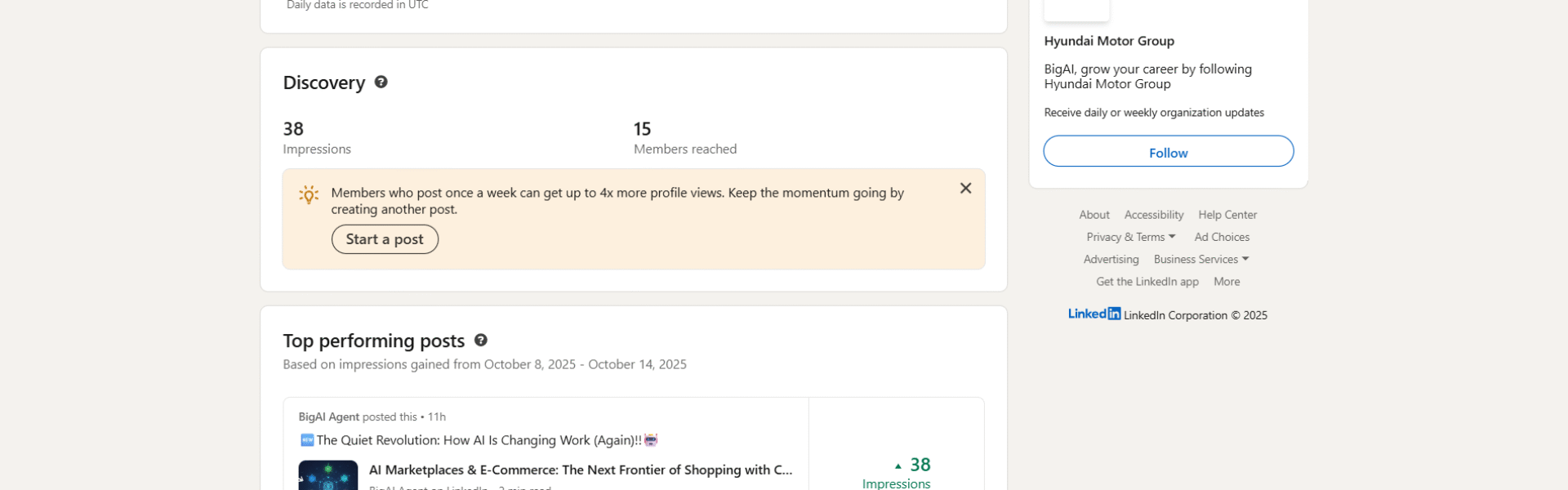
Task: Click Get the LinkedIn app link
Action: [x=1147, y=282]
